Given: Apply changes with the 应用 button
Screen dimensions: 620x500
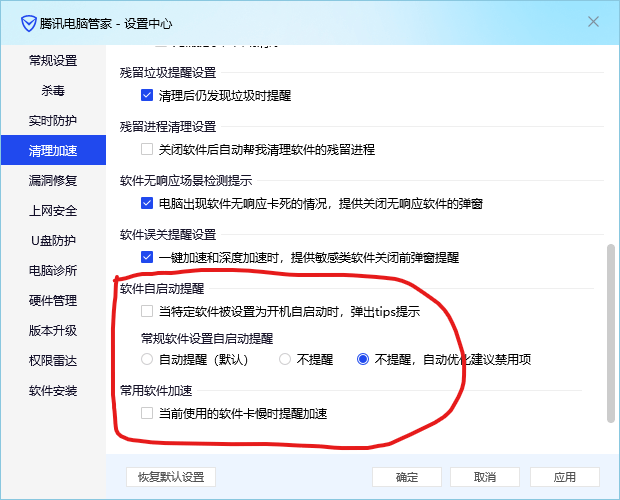Looking at the screenshot, I should pos(565,477).
